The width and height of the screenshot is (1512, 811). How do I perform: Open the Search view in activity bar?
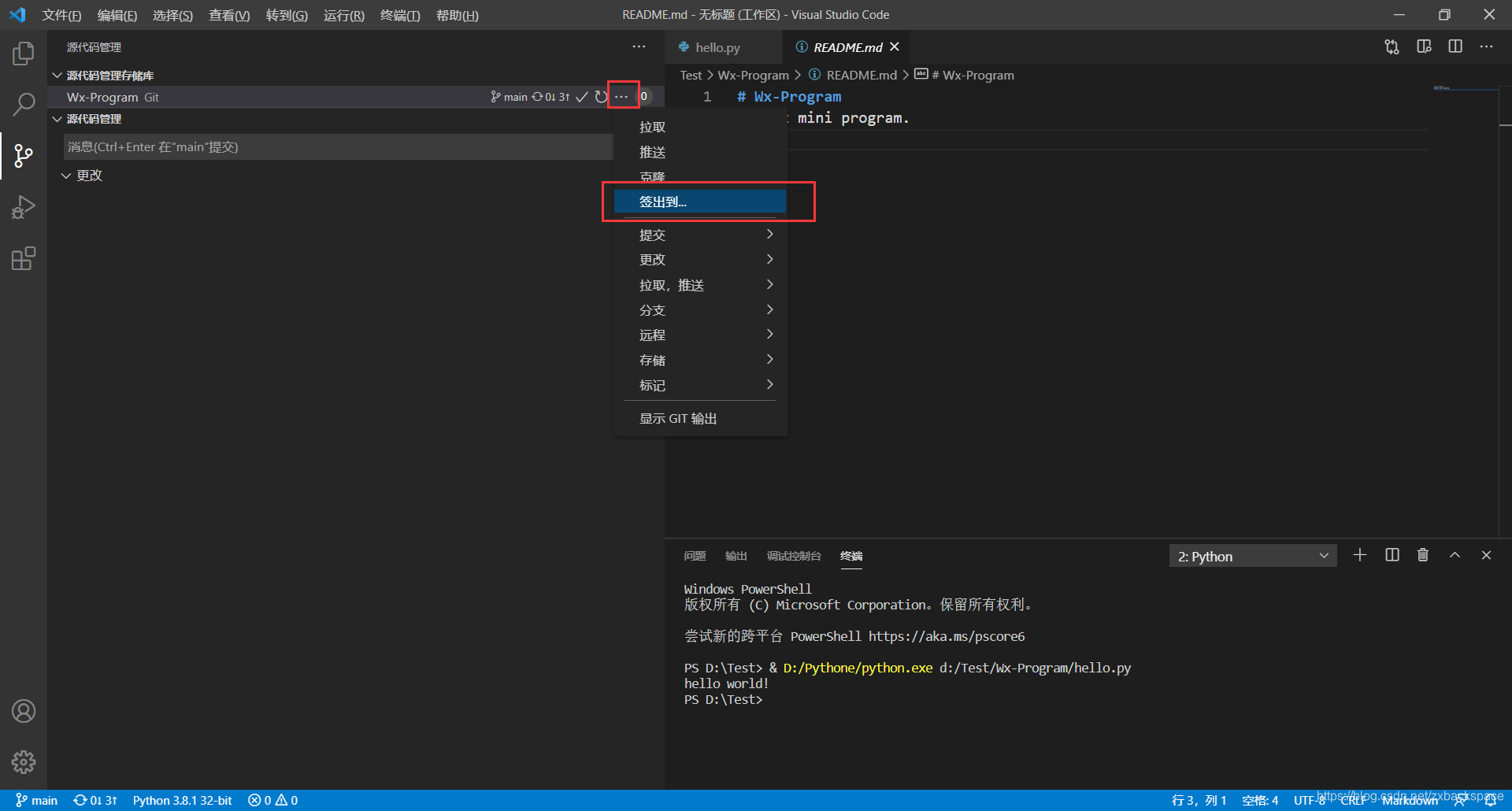[24, 104]
